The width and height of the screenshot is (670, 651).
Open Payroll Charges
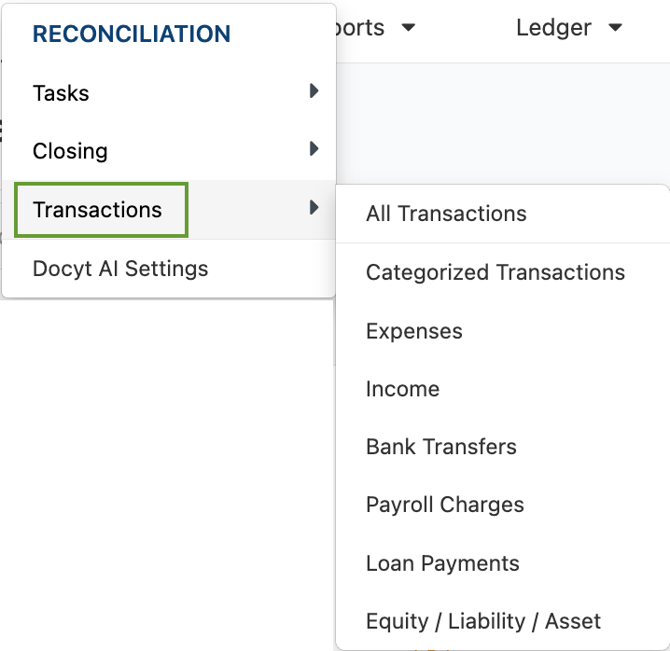click(445, 505)
